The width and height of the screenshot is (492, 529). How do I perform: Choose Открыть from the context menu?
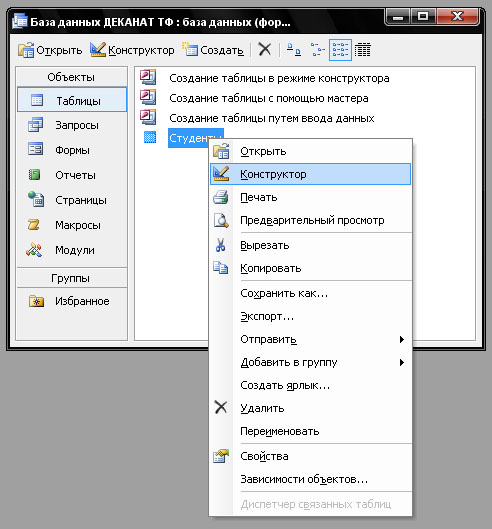pyautogui.click(x=310, y=151)
